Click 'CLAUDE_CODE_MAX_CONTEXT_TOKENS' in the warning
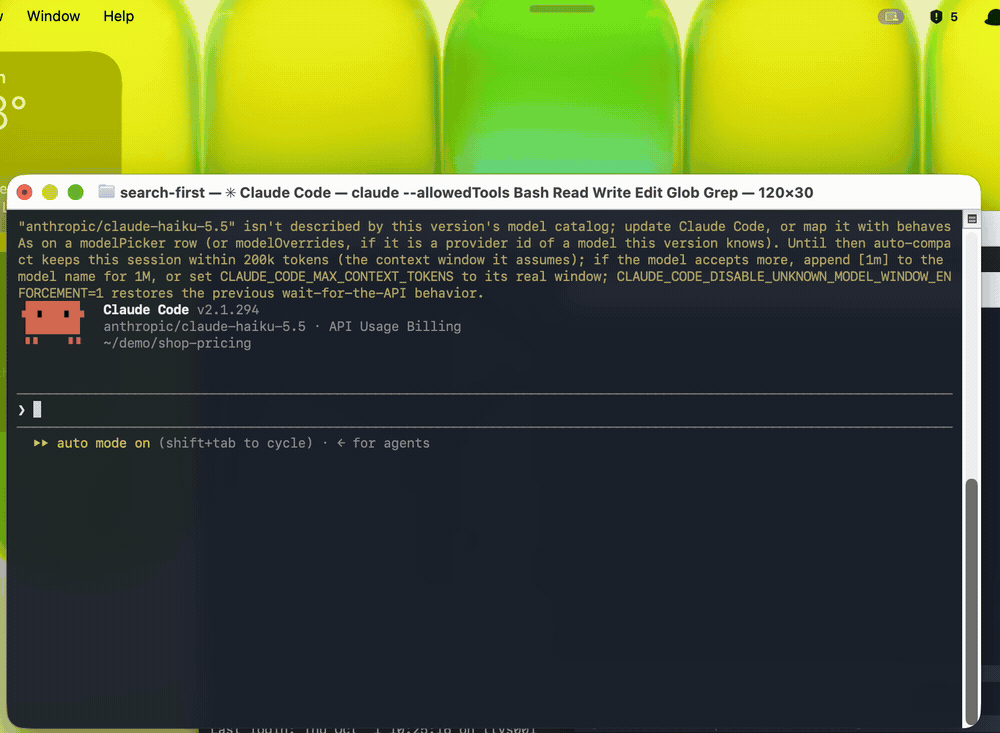The width and height of the screenshot is (1000, 733). (x=337, y=276)
